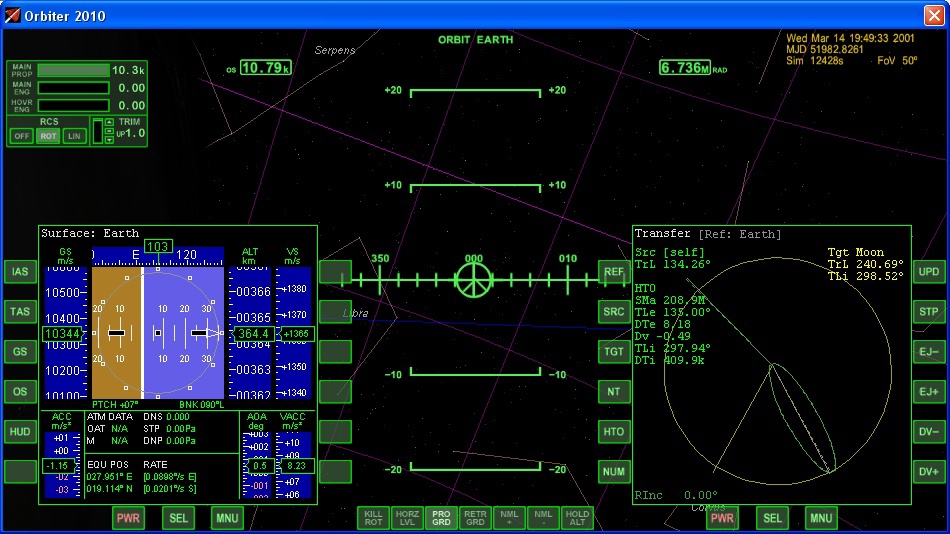Click the 'Sim 12428s' time readout
The width and height of the screenshot is (950, 534).
pos(814,61)
